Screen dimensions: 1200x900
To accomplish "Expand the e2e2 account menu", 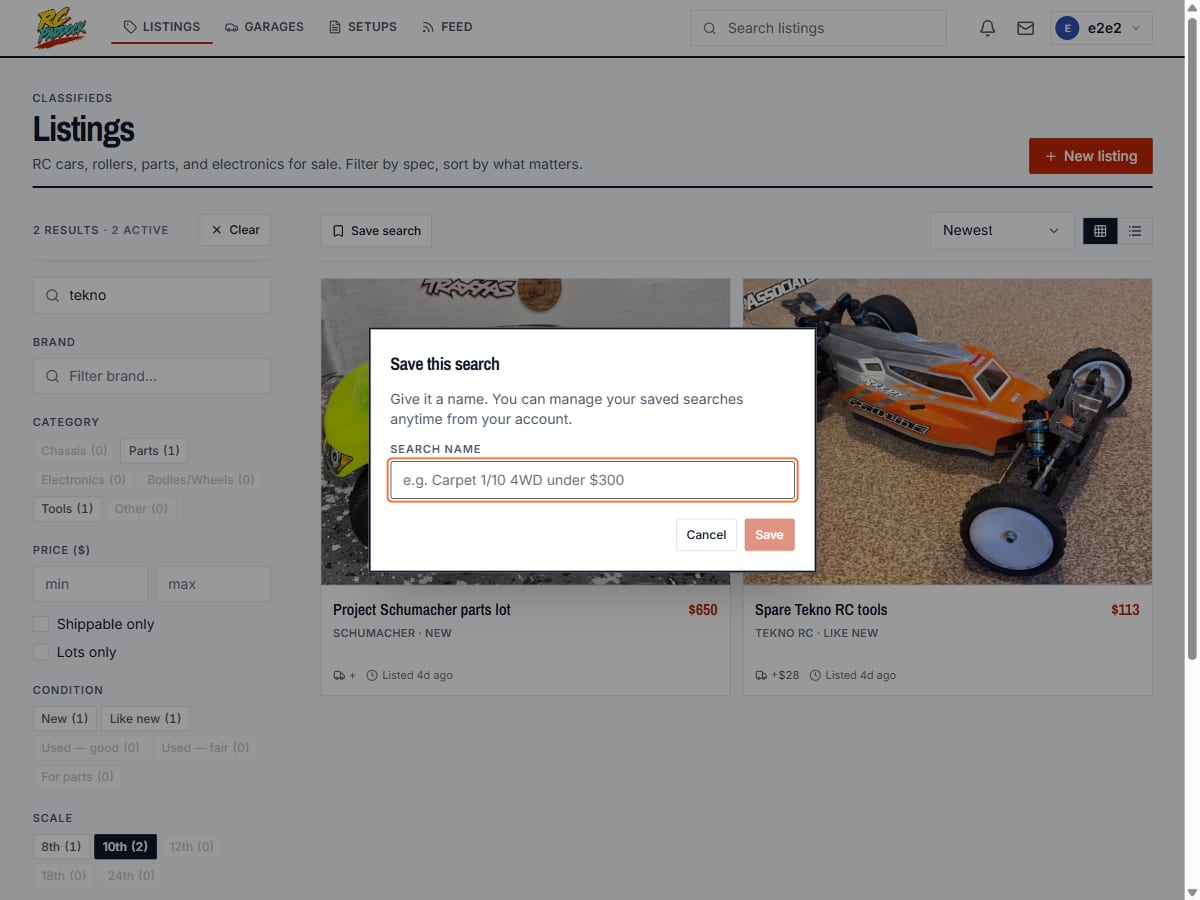I will [1102, 28].
